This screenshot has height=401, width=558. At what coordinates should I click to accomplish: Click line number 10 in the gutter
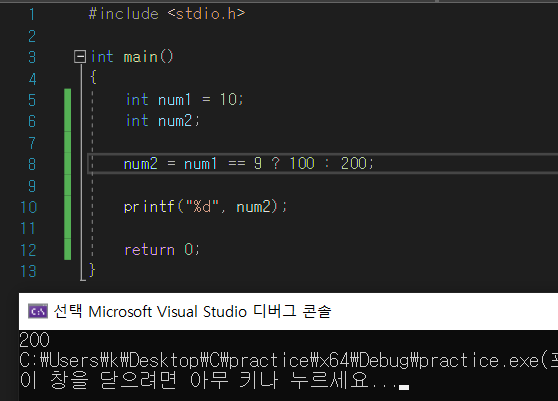click(28, 207)
